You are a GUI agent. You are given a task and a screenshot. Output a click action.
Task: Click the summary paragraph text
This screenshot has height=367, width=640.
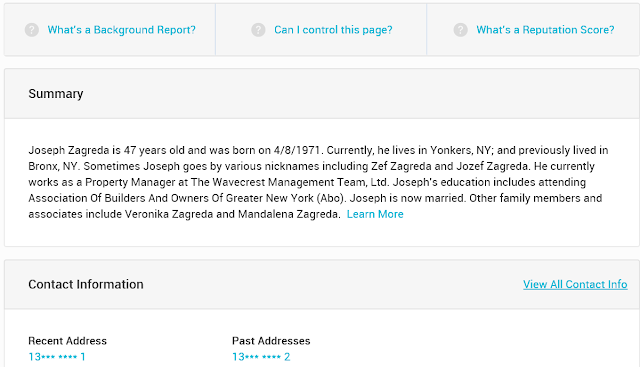click(318, 182)
